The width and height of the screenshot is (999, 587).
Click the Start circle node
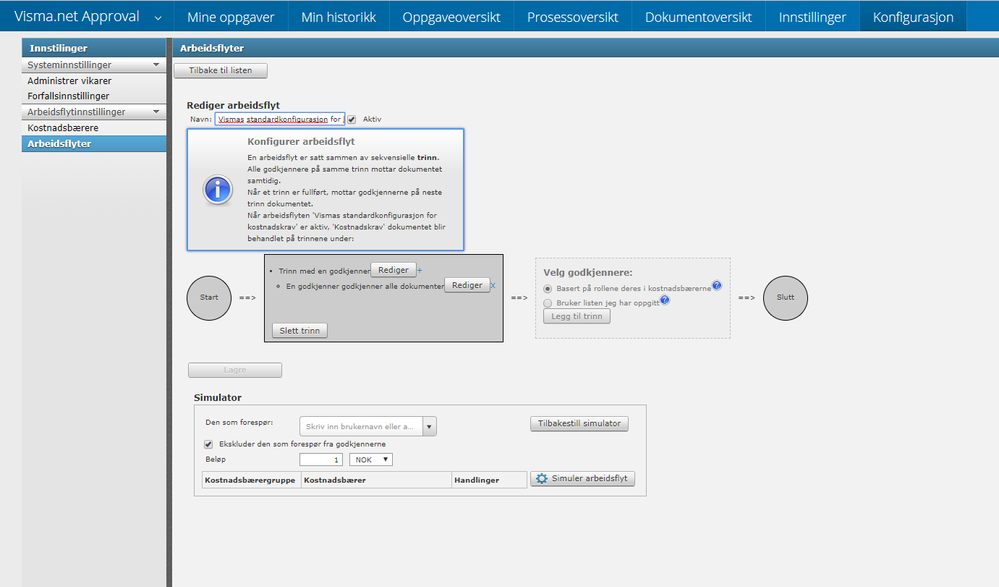209,298
